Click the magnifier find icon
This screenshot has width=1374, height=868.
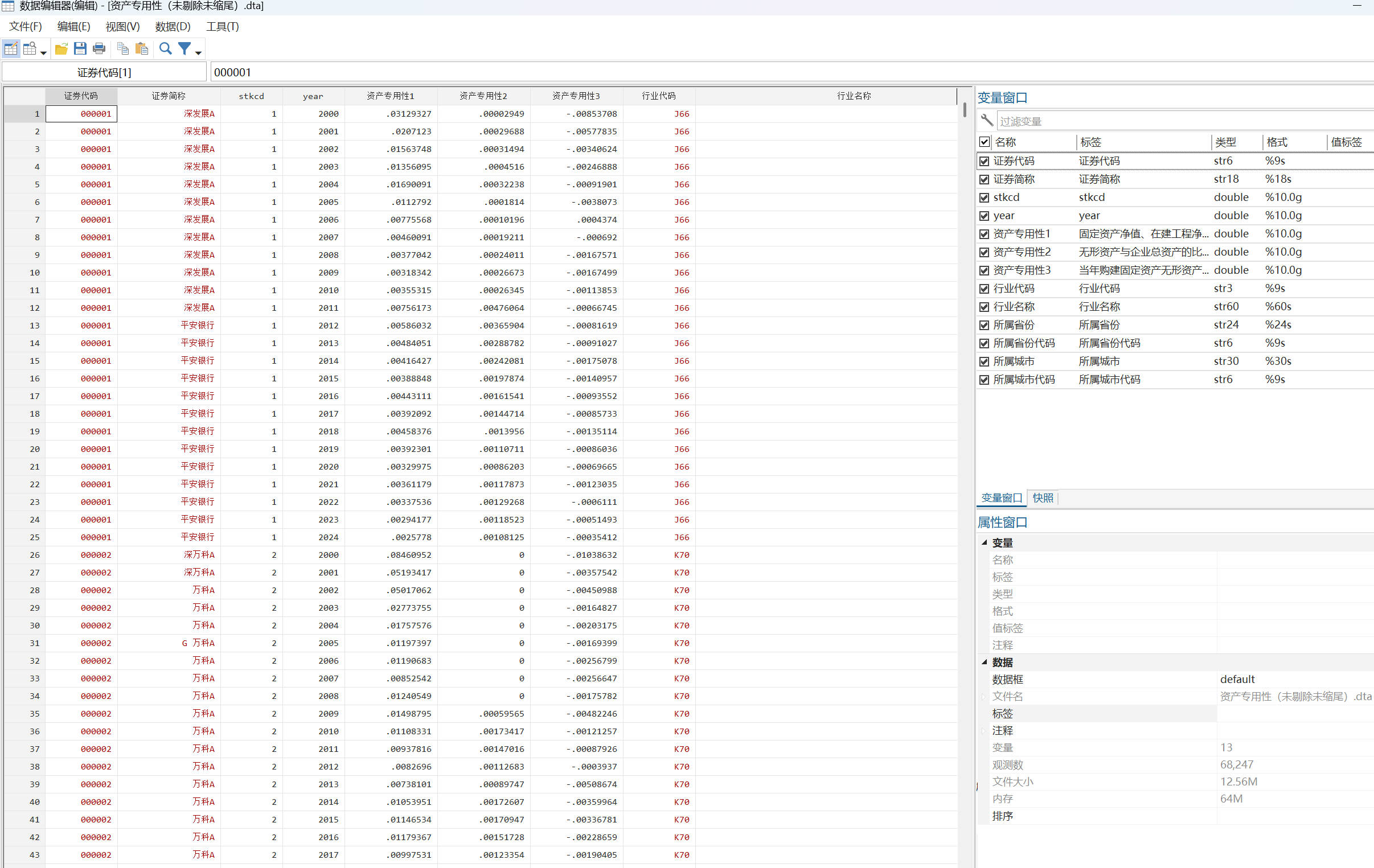(x=166, y=49)
